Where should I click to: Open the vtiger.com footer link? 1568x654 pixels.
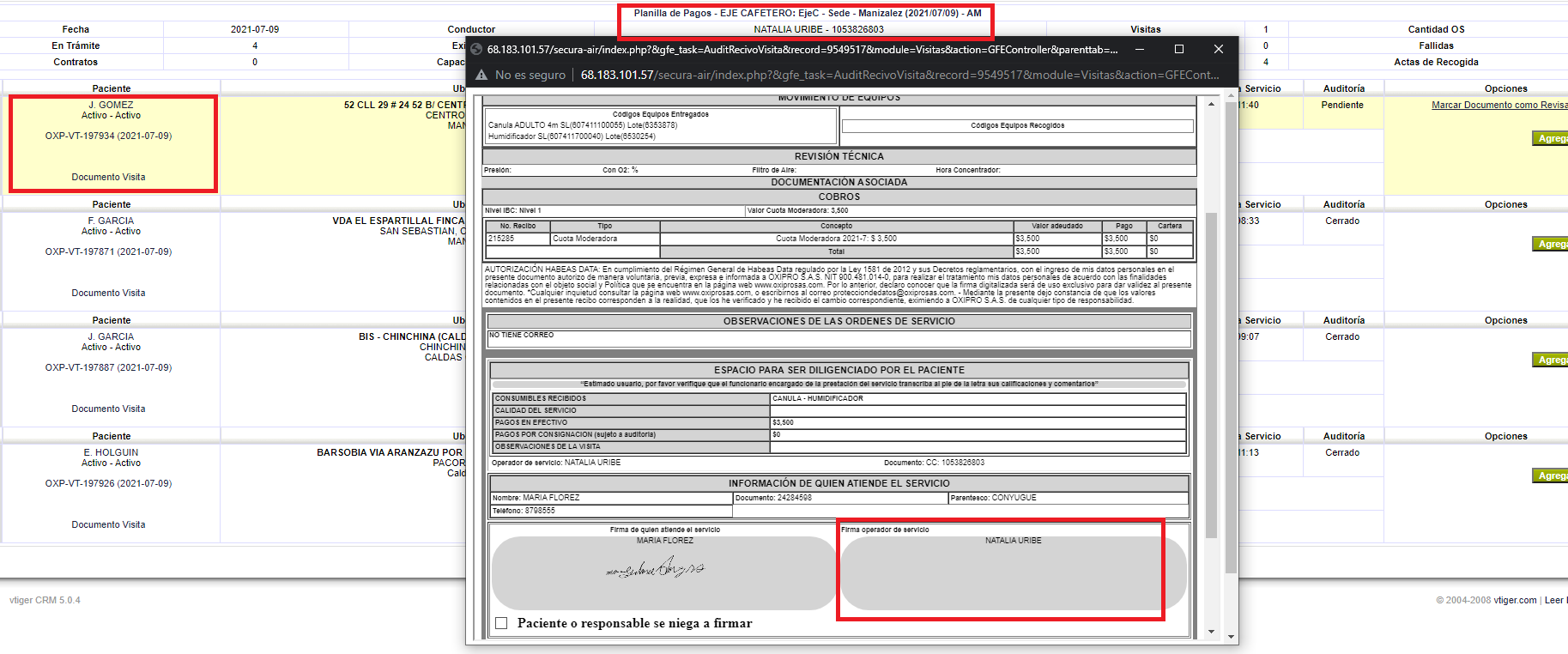click(1515, 600)
